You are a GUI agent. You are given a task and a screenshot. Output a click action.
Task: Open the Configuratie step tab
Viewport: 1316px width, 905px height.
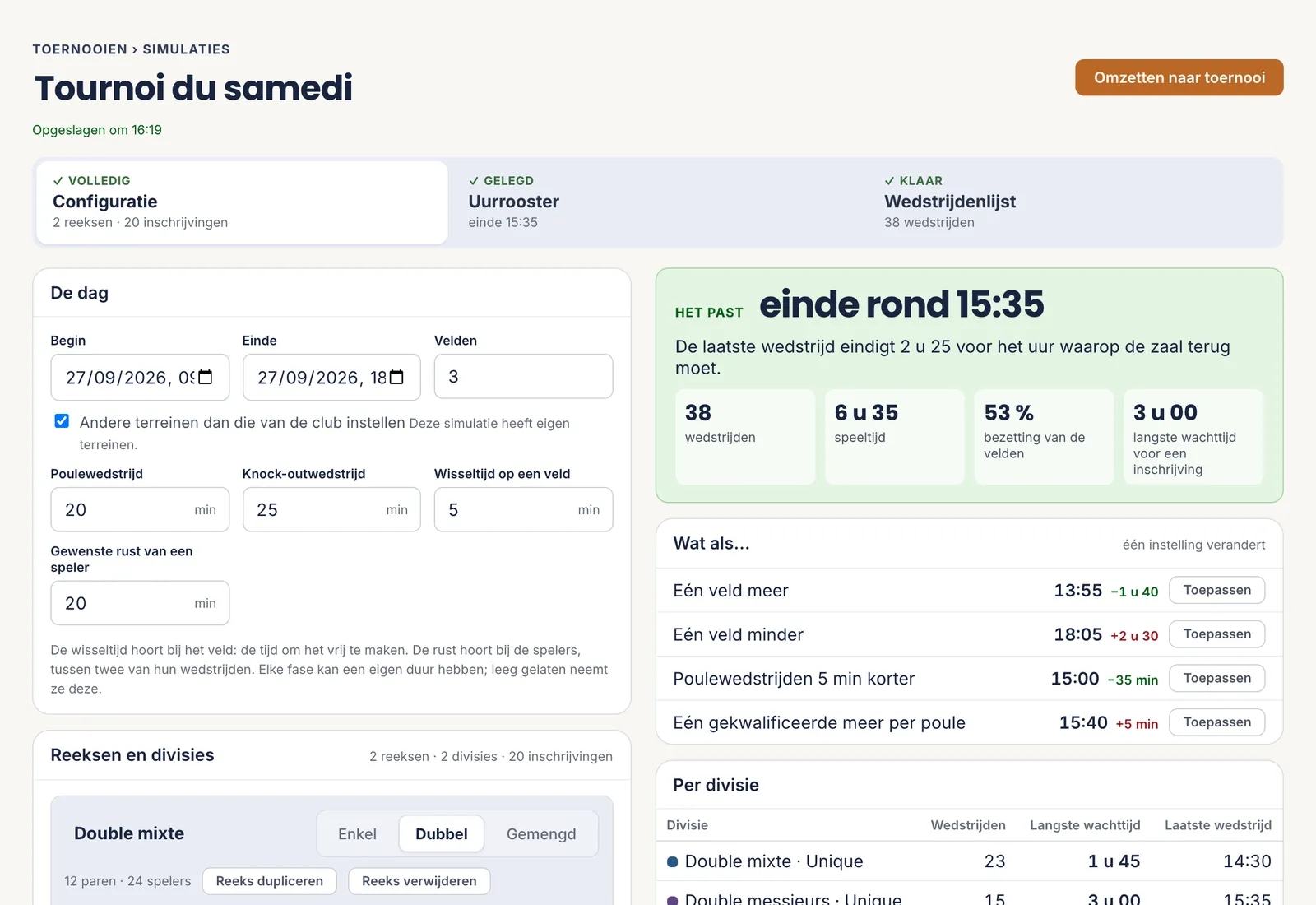point(242,202)
